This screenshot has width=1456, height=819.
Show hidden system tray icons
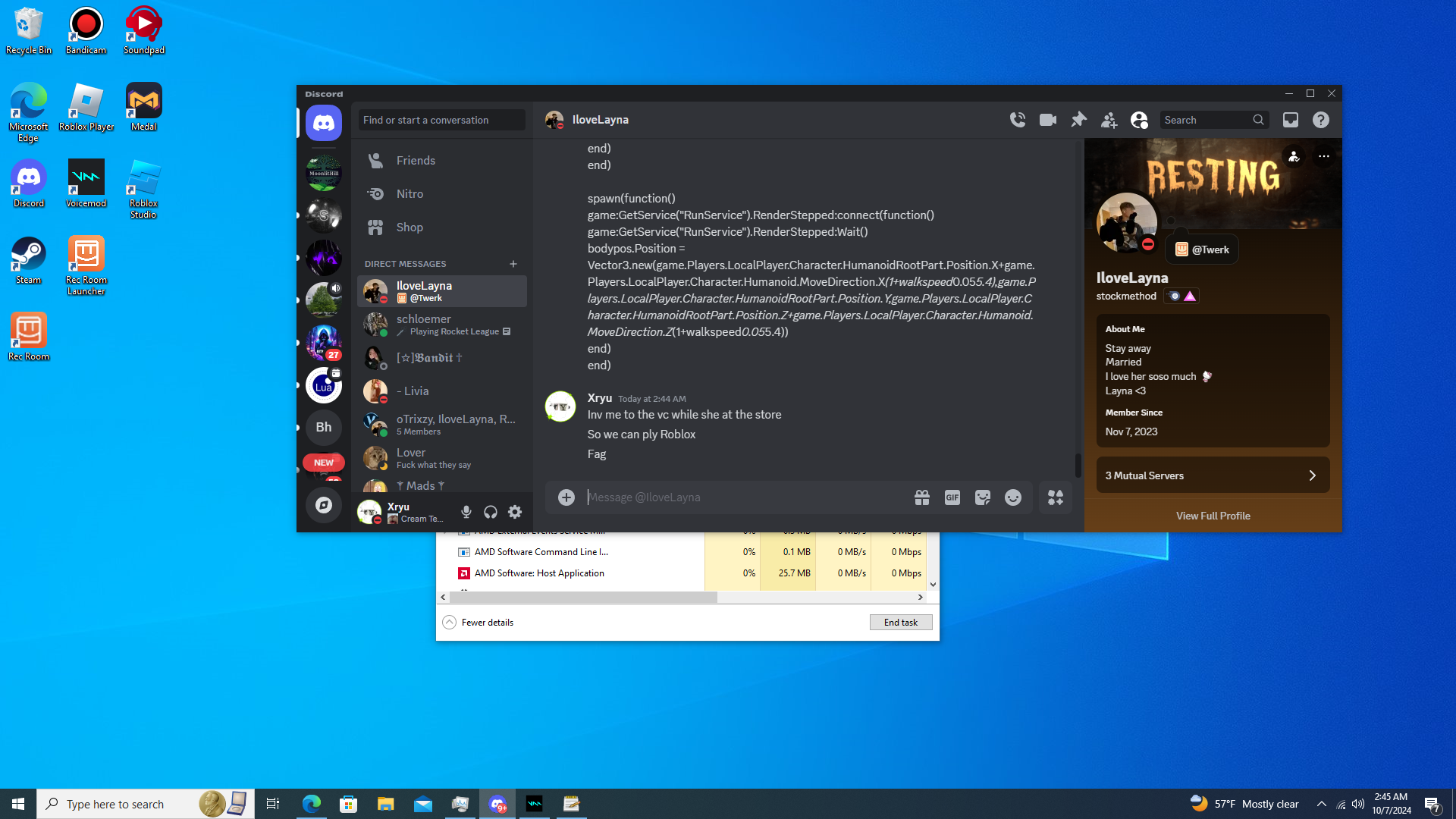coord(1321,804)
